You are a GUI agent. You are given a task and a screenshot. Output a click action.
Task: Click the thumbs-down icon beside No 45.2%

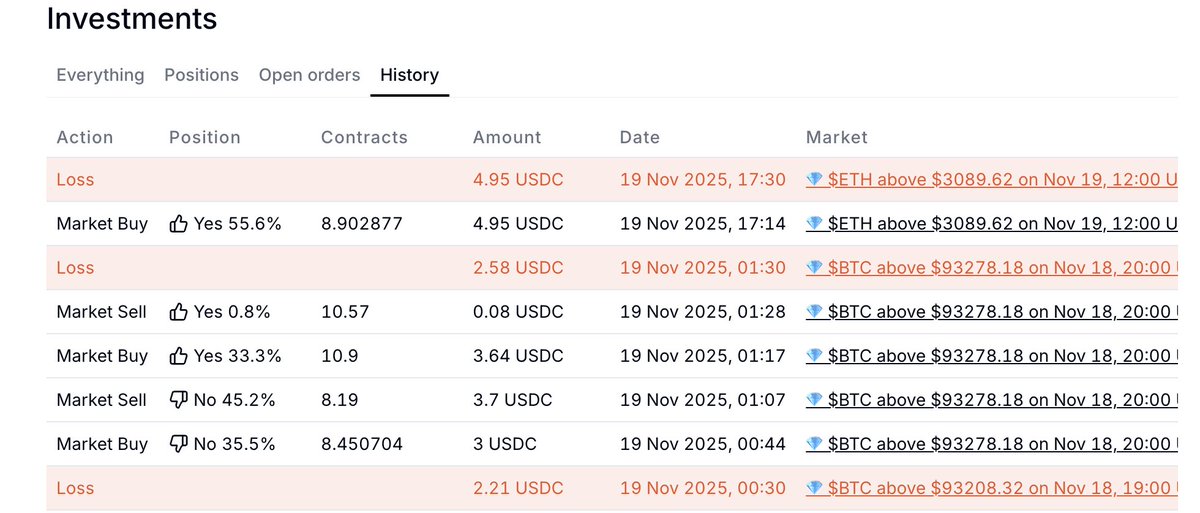click(179, 400)
